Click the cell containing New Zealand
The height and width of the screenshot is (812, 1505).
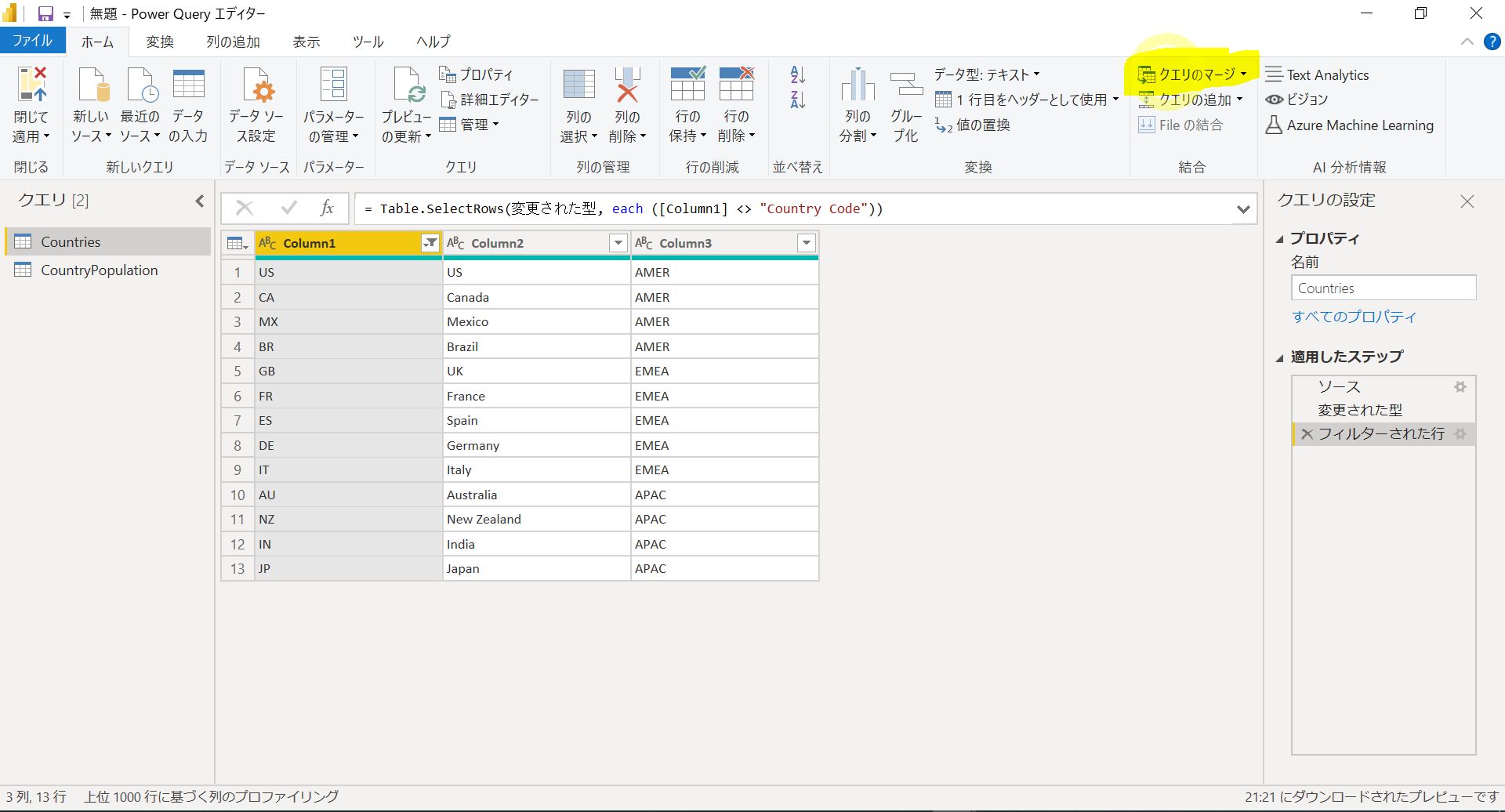(536, 519)
